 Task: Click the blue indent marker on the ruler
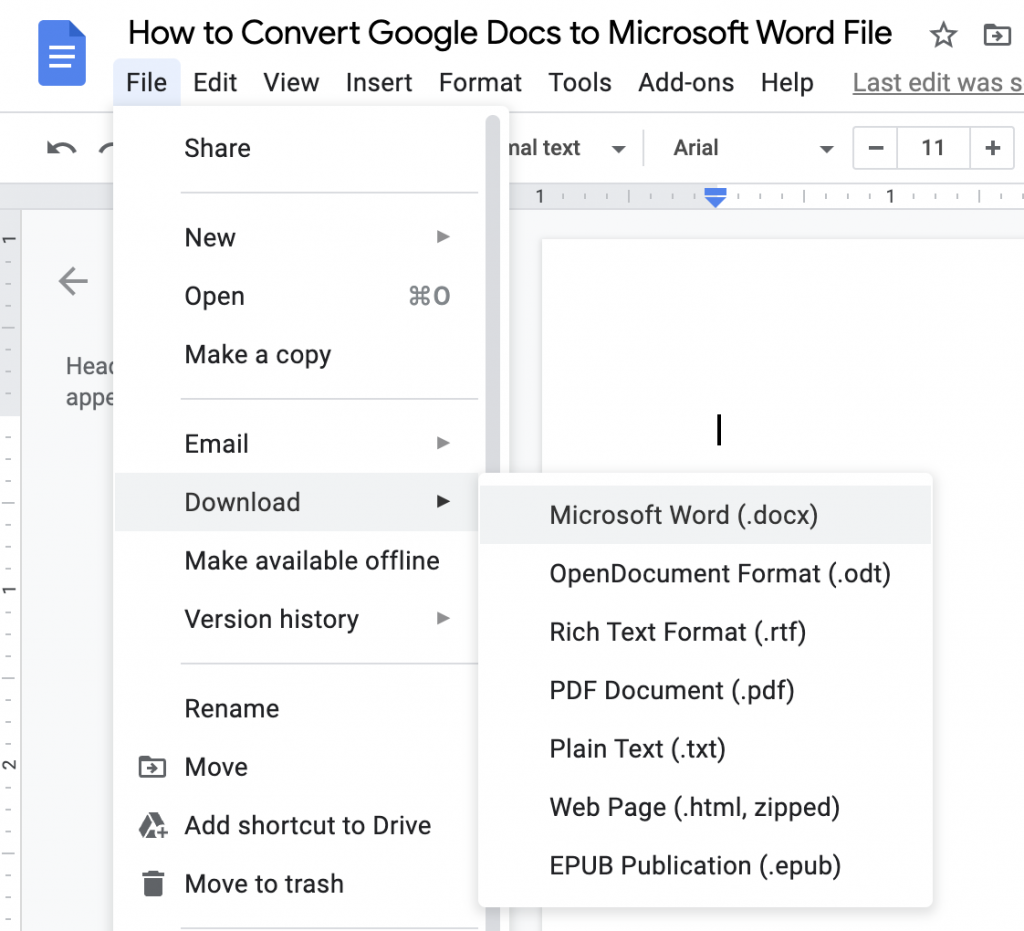[x=716, y=197]
